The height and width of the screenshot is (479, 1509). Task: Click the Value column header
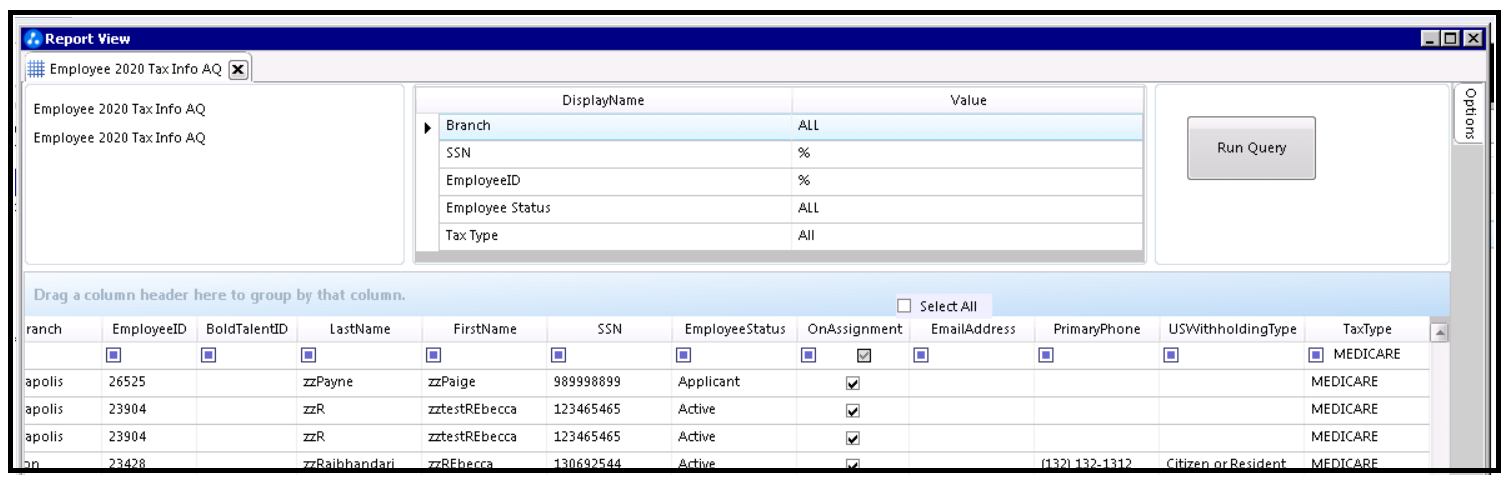pos(967,100)
